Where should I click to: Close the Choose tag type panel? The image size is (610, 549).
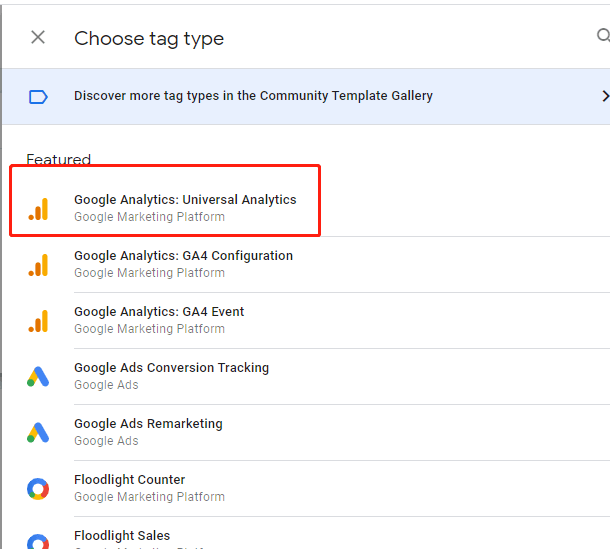pos(38,38)
